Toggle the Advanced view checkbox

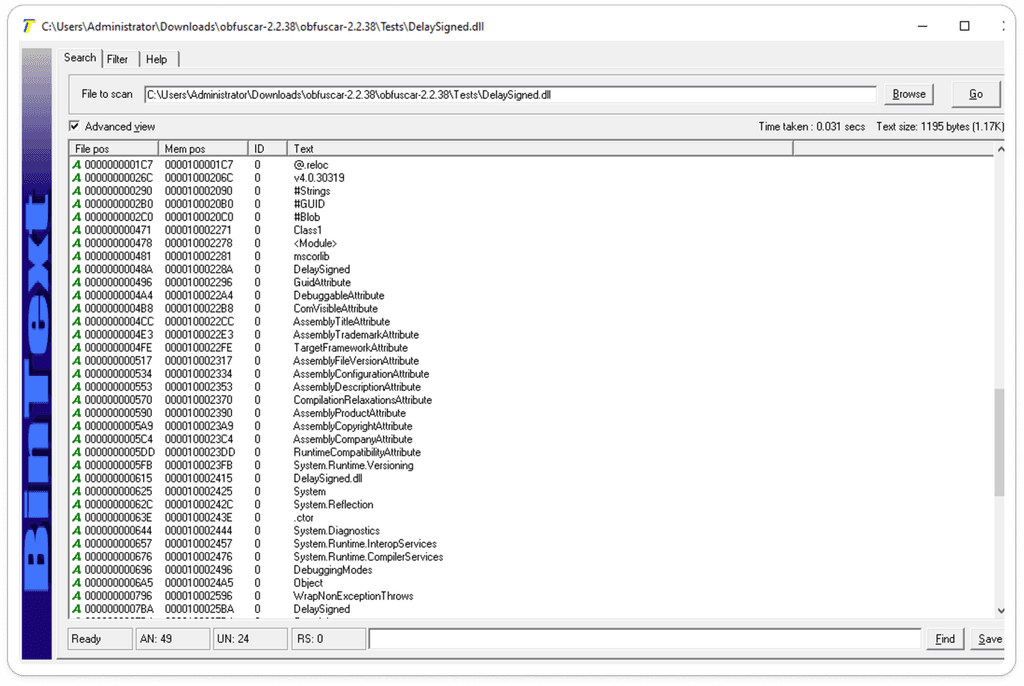74,126
